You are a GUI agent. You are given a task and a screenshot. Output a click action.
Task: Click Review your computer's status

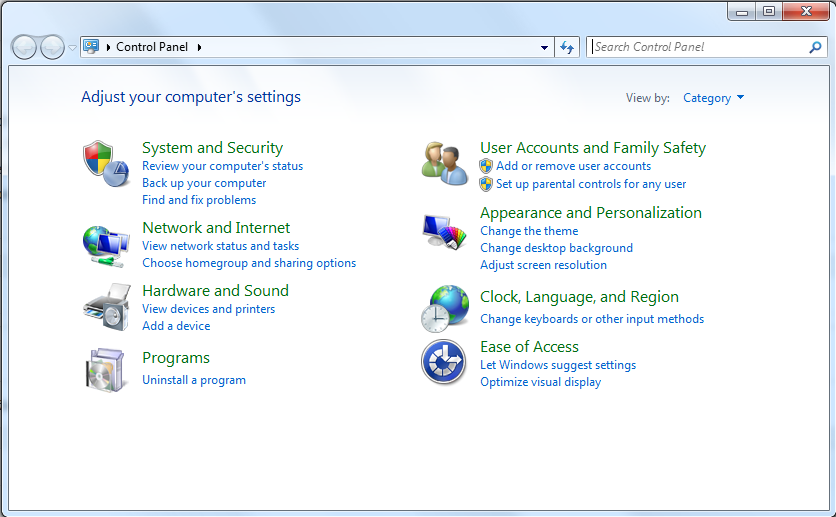pyautogui.click(x=222, y=166)
